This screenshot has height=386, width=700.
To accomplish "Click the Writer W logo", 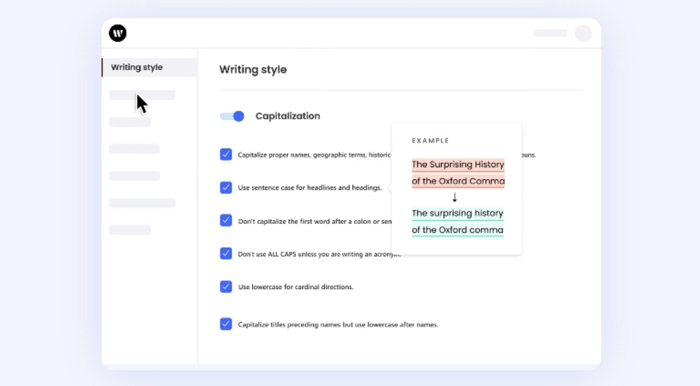I will 118,33.
